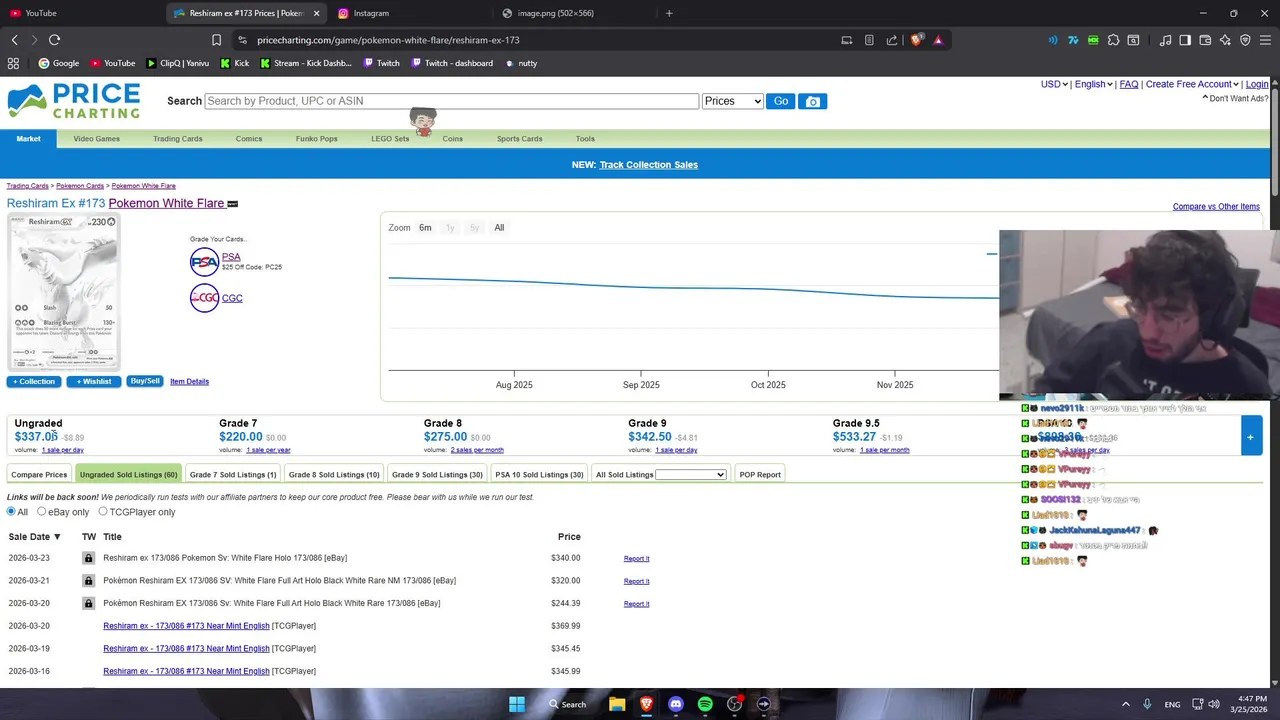Click the 7TV extension icon
Viewport: 1280px width, 720px height.
tap(1073, 40)
